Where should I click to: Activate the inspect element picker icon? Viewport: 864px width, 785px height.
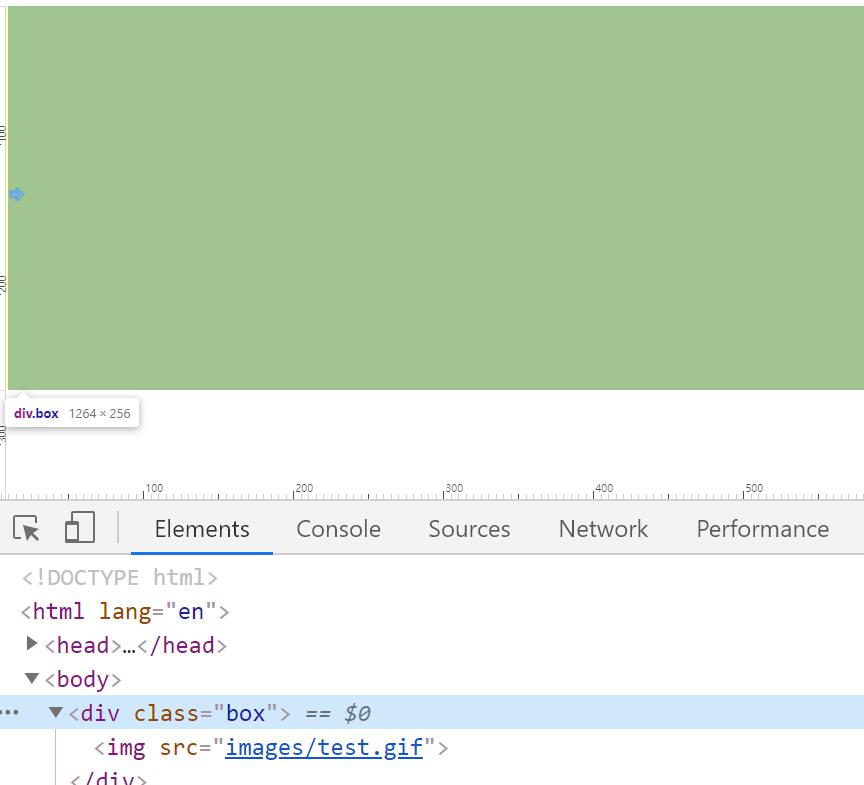pos(26,528)
